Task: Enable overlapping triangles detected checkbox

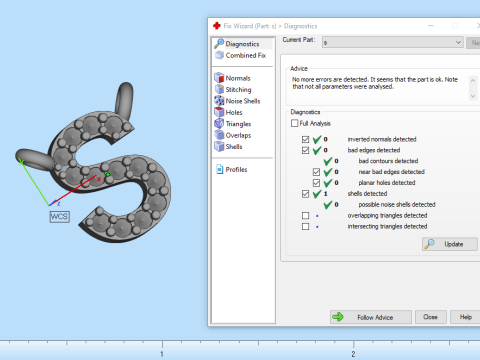Action: [x=305, y=216]
